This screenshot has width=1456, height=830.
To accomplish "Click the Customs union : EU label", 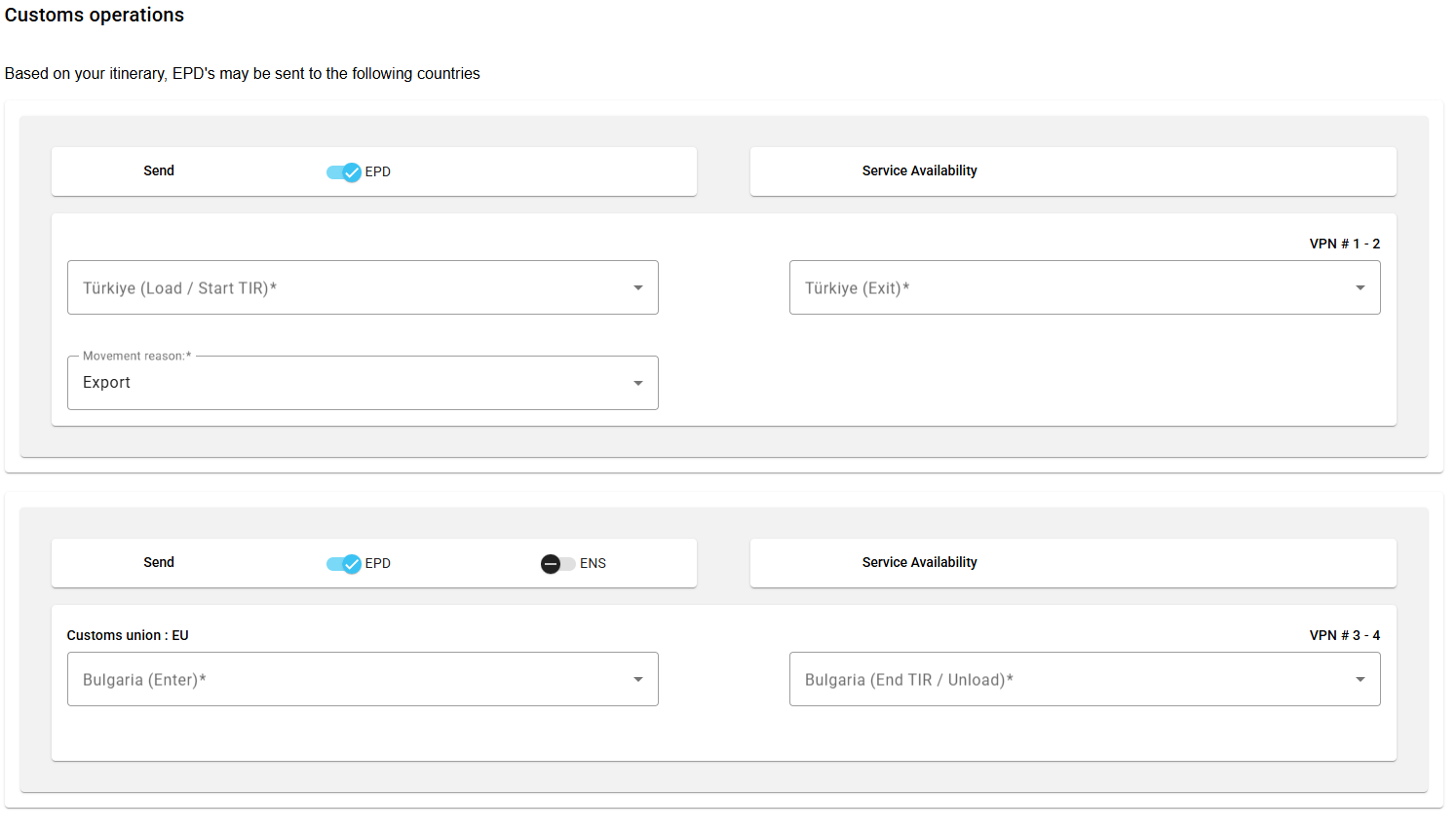I will coord(128,636).
